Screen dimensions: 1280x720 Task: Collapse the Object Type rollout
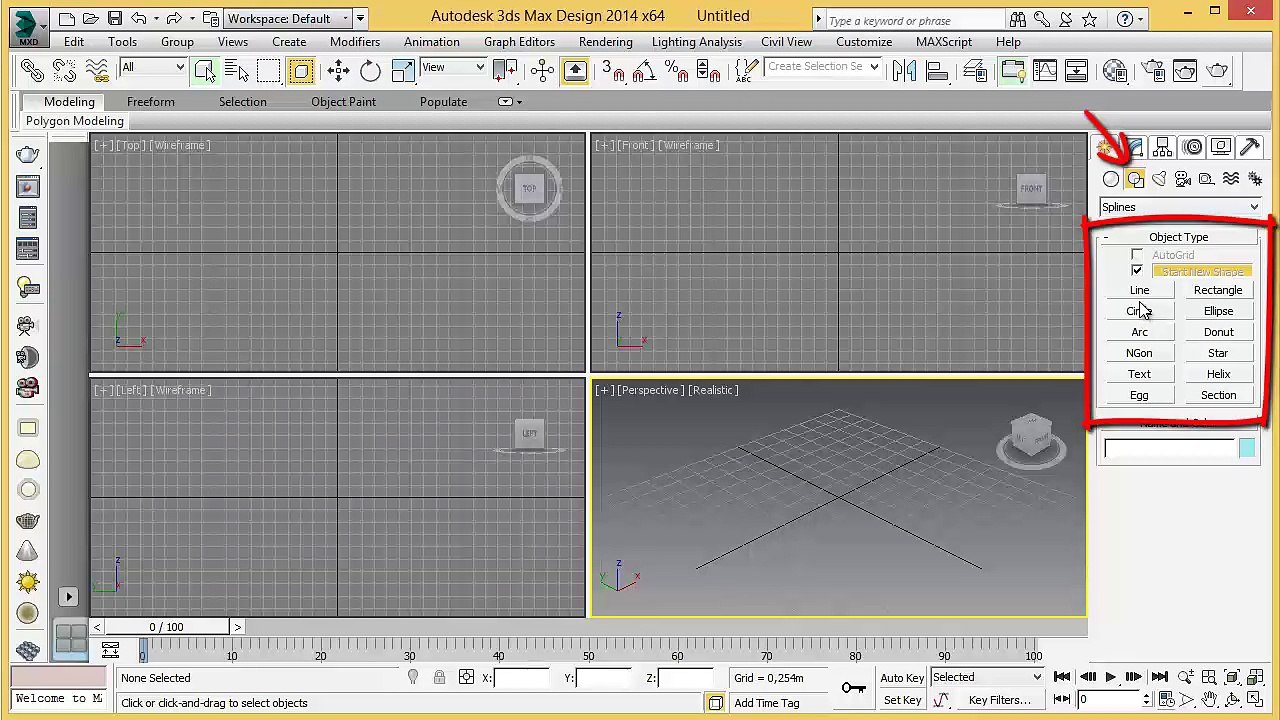(1179, 237)
